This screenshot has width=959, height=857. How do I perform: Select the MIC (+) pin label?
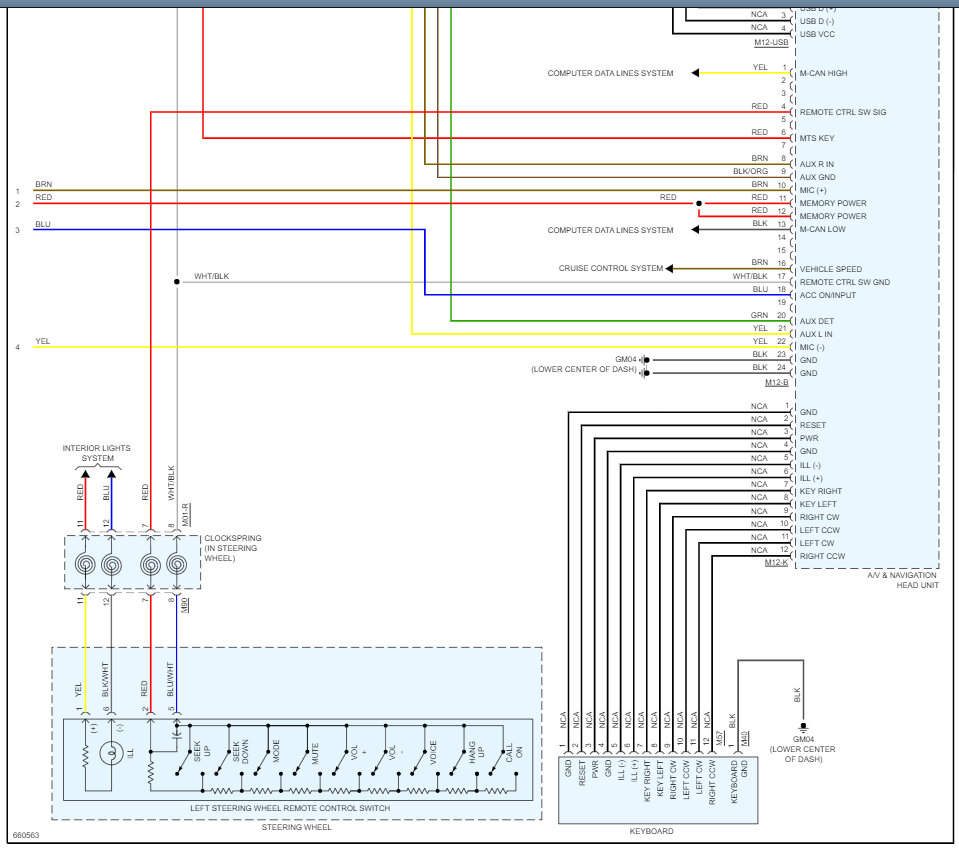point(813,190)
